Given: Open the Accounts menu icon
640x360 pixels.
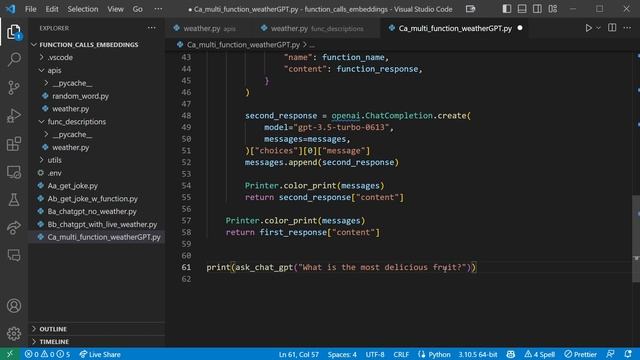Looking at the screenshot, I should (14, 306).
